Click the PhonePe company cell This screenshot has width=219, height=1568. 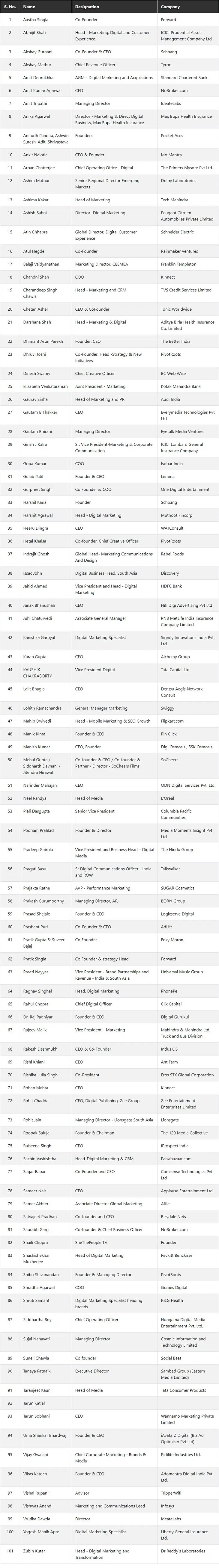tap(169, 991)
